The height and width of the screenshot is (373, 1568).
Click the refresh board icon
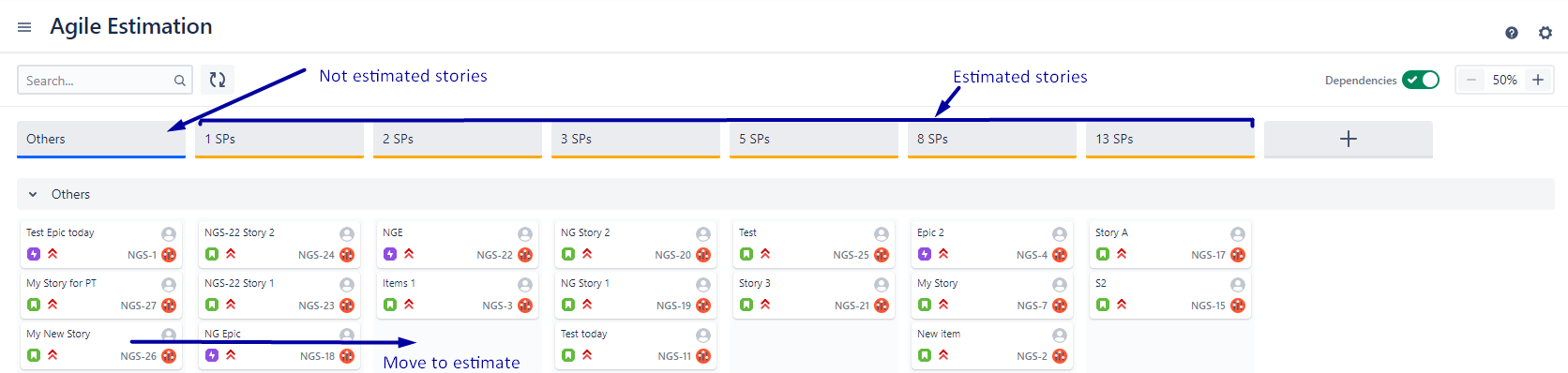pyautogui.click(x=218, y=80)
